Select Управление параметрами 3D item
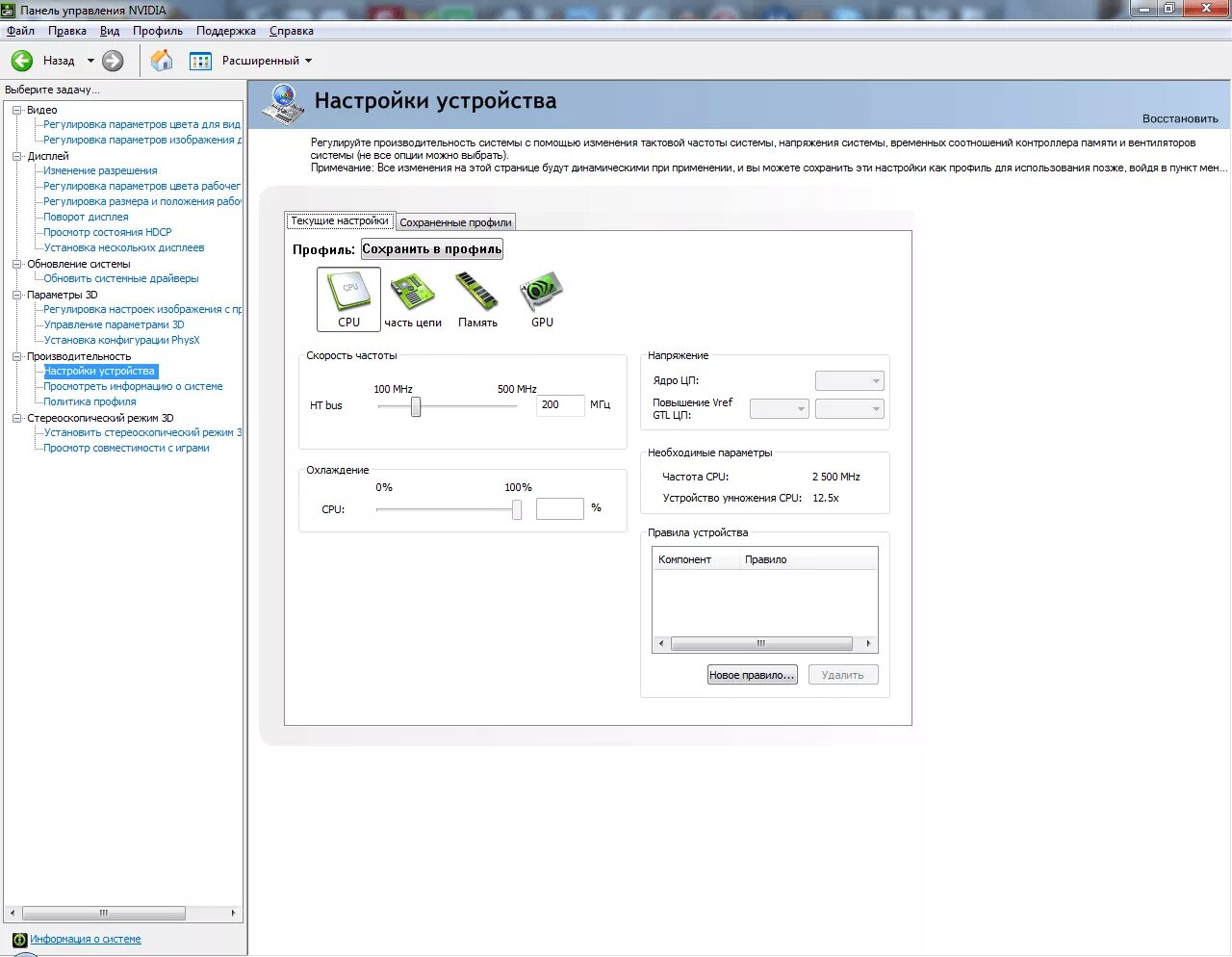The height and width of the screenshot is (957, 1232). pos(114,324)
